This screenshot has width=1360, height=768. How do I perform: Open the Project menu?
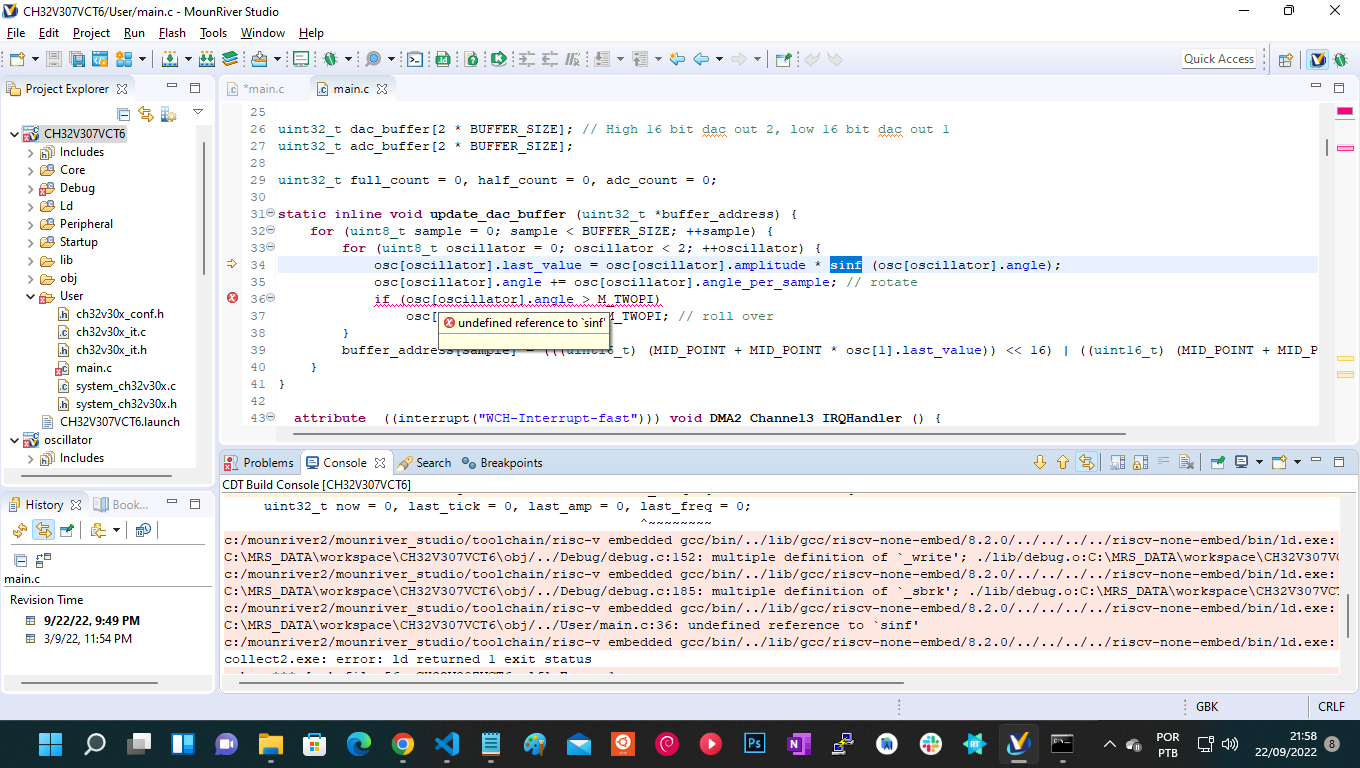91,33
